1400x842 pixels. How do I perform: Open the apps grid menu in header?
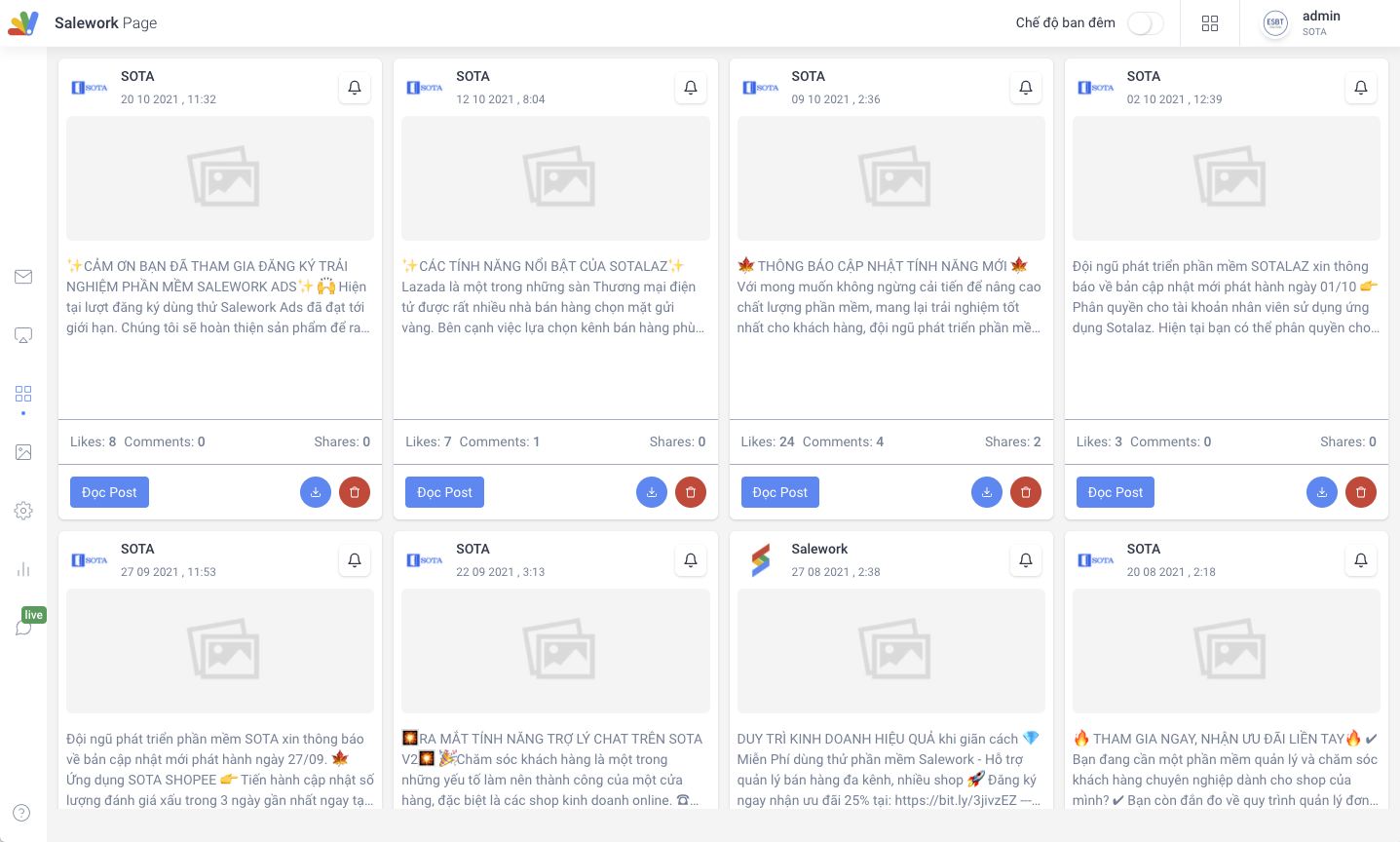tap(1210, 23)
